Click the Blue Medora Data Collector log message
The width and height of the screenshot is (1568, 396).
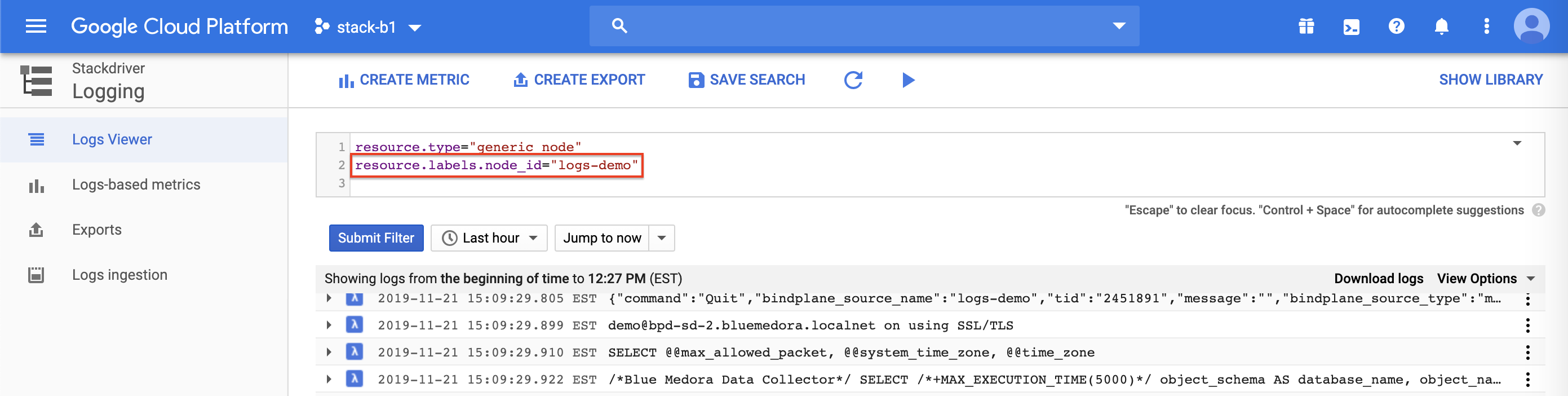coord(1055,380)
